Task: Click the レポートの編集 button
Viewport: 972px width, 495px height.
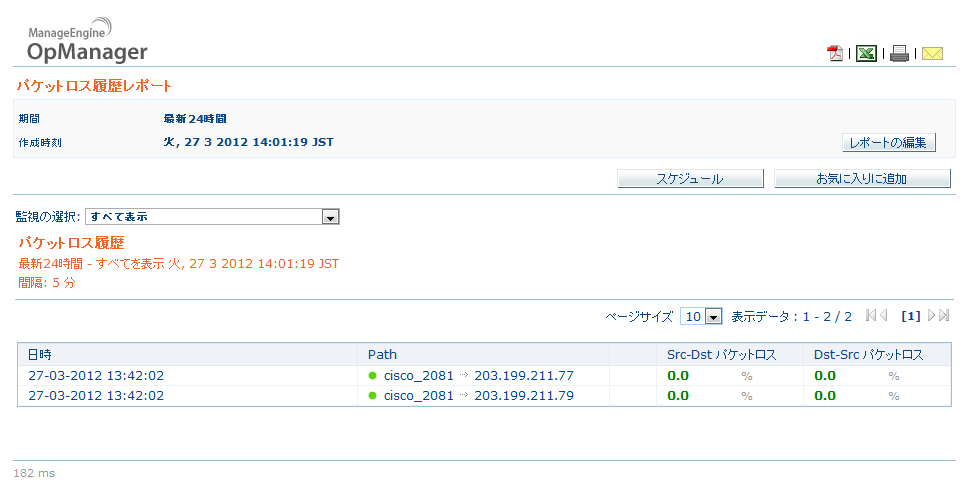Action: (888, 142)
